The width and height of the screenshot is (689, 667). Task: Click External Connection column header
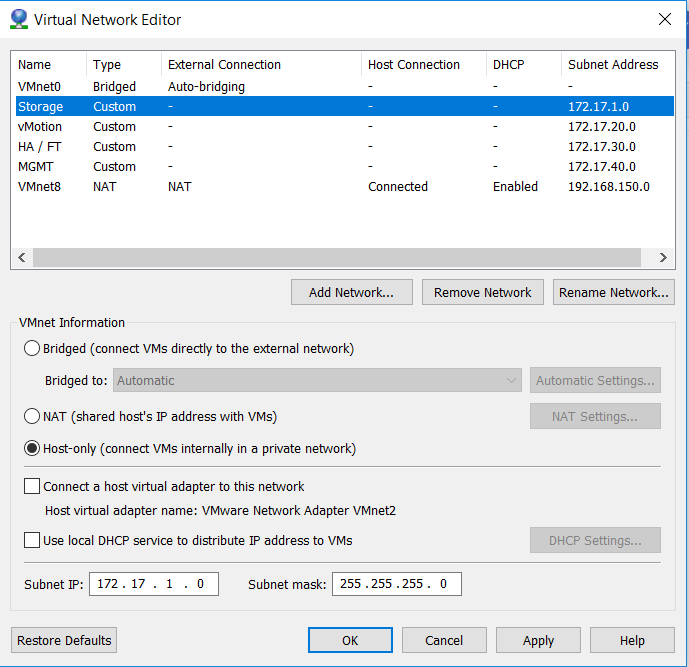point(261,65)
